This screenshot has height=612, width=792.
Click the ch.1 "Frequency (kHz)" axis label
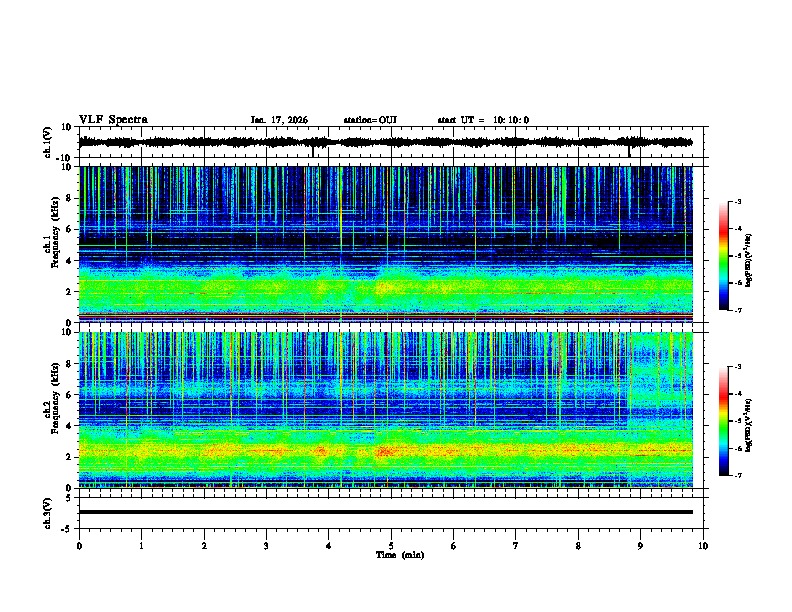pyautogui.click(x=56, y=232)
